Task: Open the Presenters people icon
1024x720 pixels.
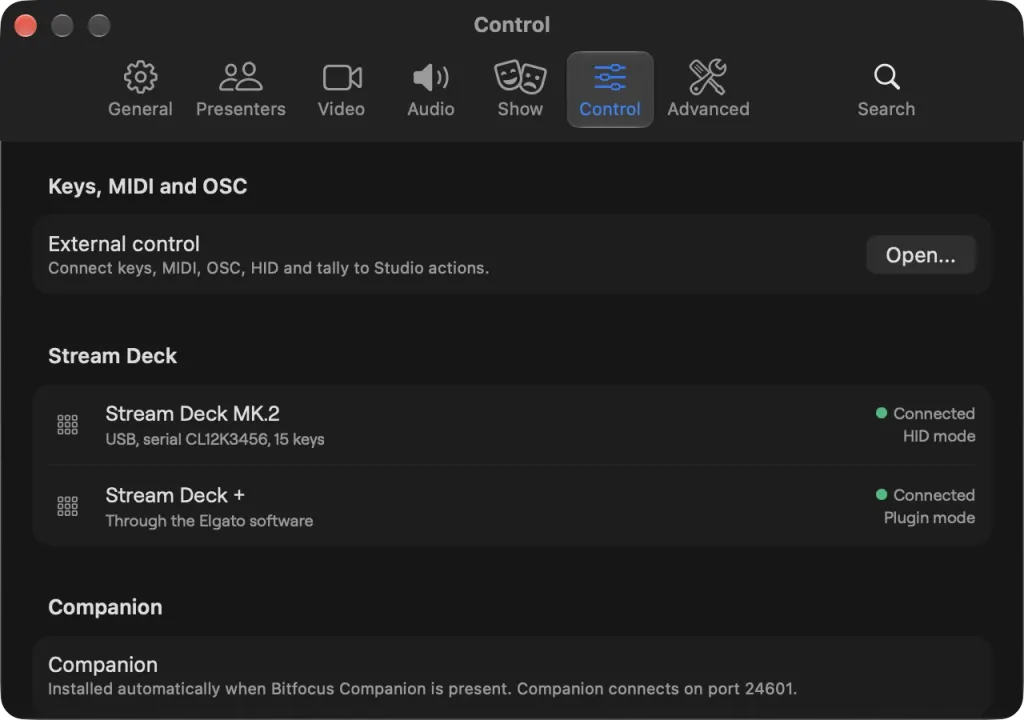Action: coord(240,77)
